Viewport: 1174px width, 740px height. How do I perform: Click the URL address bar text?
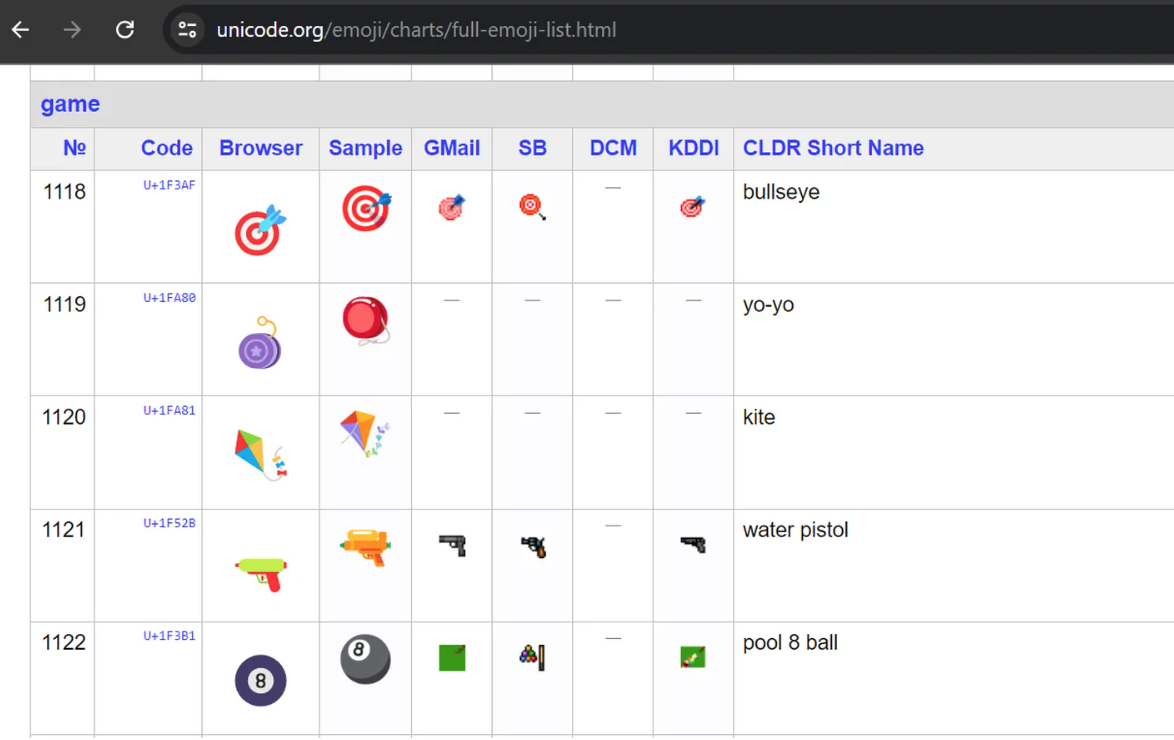416,30
